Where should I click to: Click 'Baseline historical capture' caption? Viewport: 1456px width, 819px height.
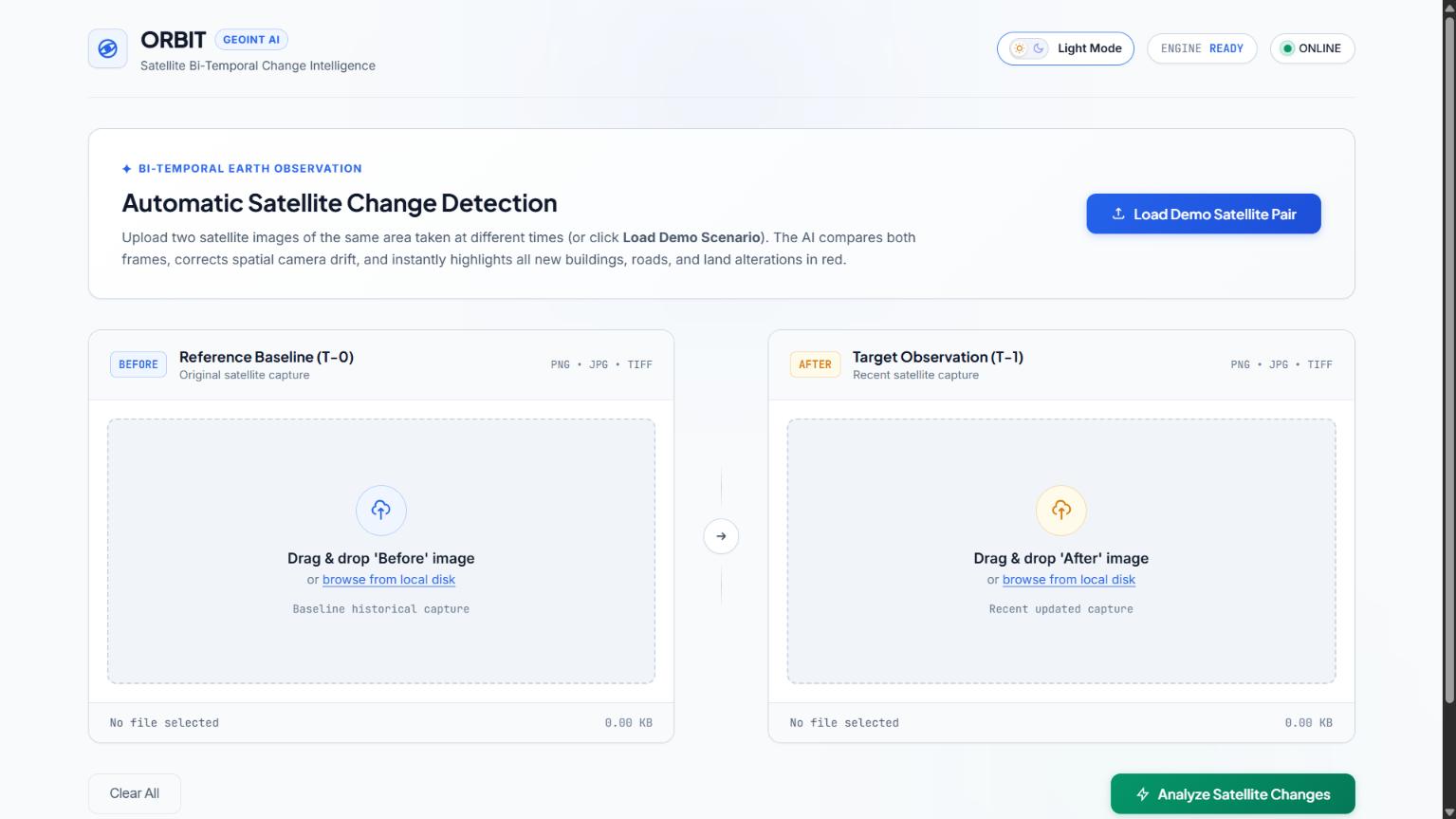[x=381, y=609]
